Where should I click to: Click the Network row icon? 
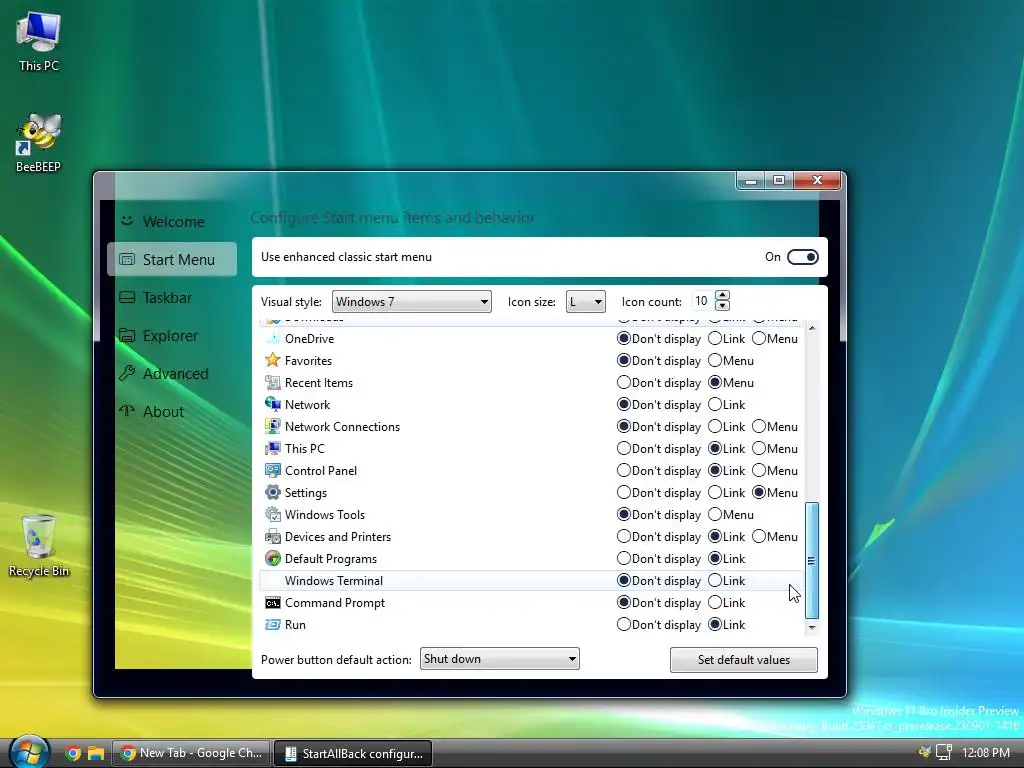(x=272, y=404)
